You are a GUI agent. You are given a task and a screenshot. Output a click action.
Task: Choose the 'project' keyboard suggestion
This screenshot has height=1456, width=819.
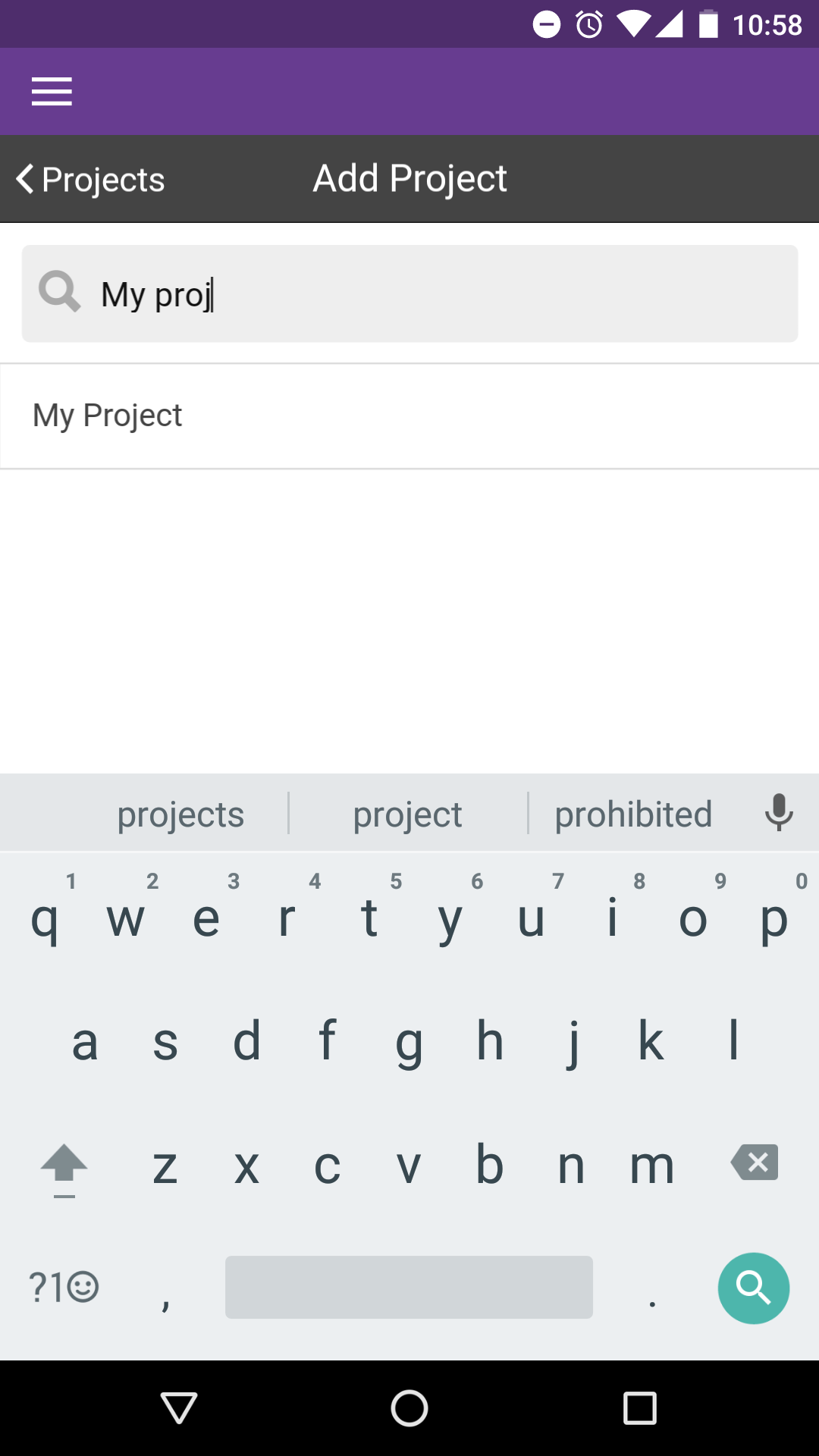pos(407,814)
